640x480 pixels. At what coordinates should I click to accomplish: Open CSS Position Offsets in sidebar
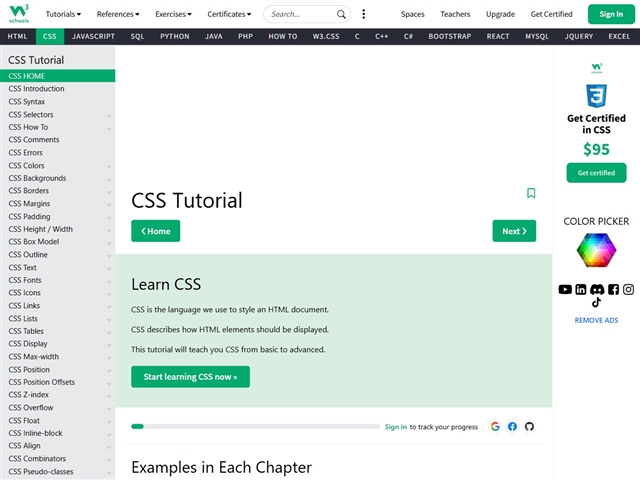click(58, 382)
